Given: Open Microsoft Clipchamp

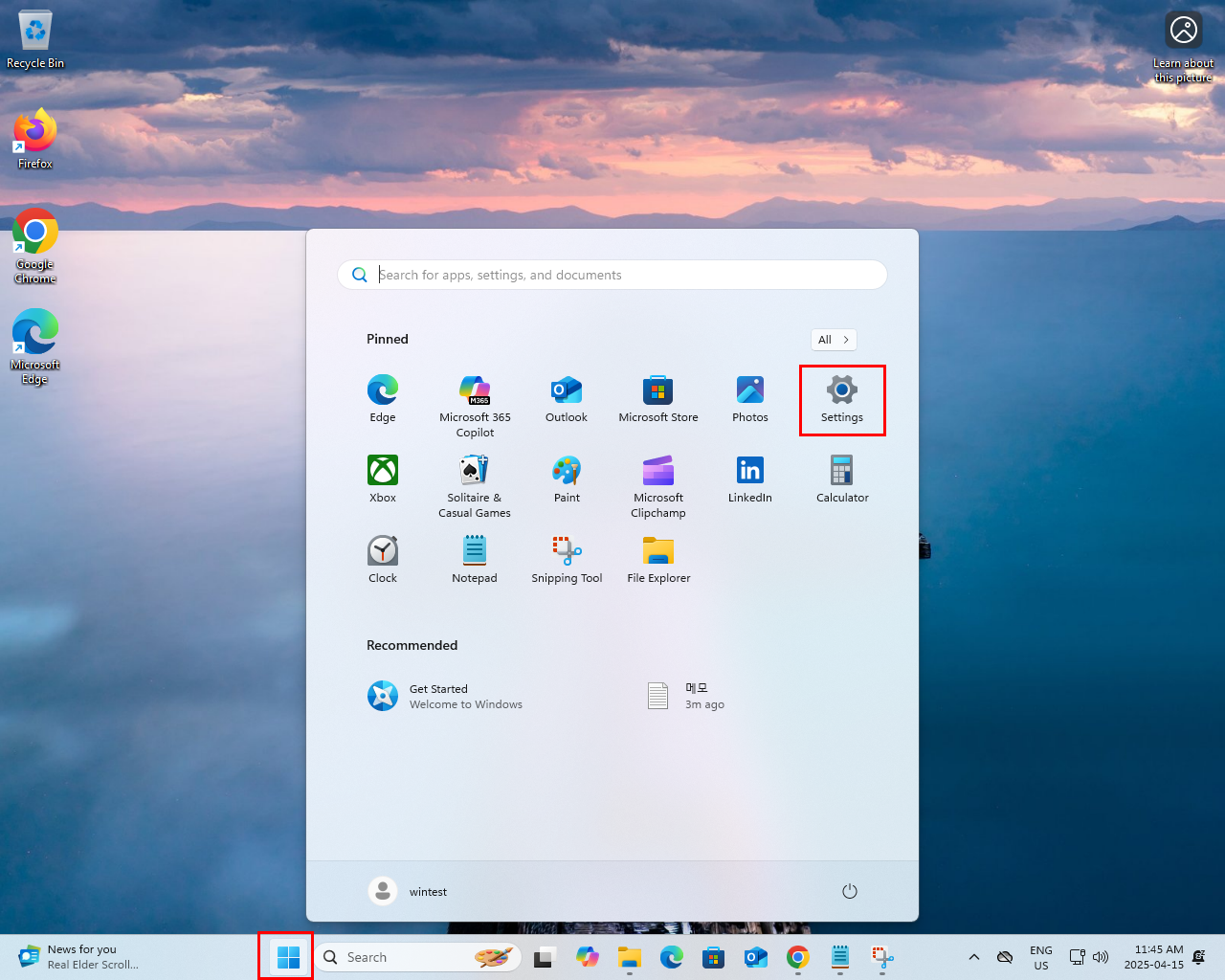Looking at the screenshot, I should tap(658, 486).
